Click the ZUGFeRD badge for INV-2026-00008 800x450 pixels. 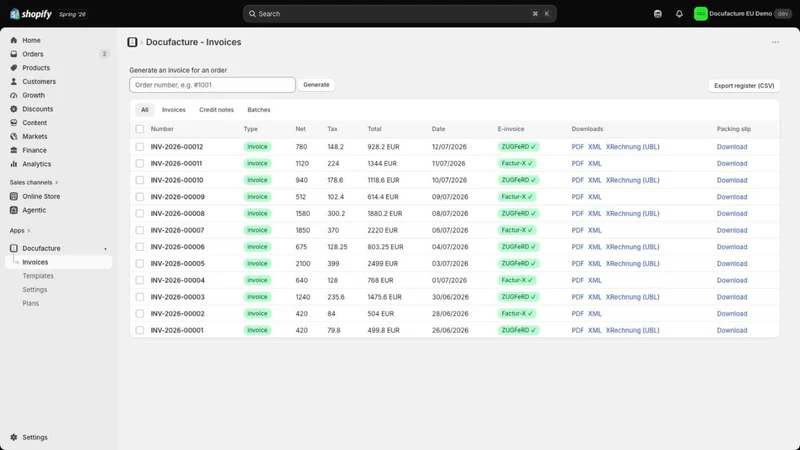point(518,214)
